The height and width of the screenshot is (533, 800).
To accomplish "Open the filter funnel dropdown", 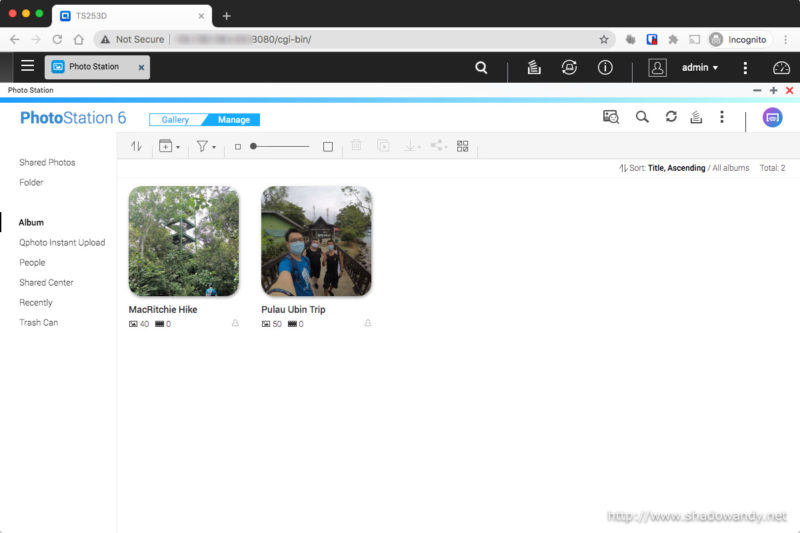I will click(205, 146).
